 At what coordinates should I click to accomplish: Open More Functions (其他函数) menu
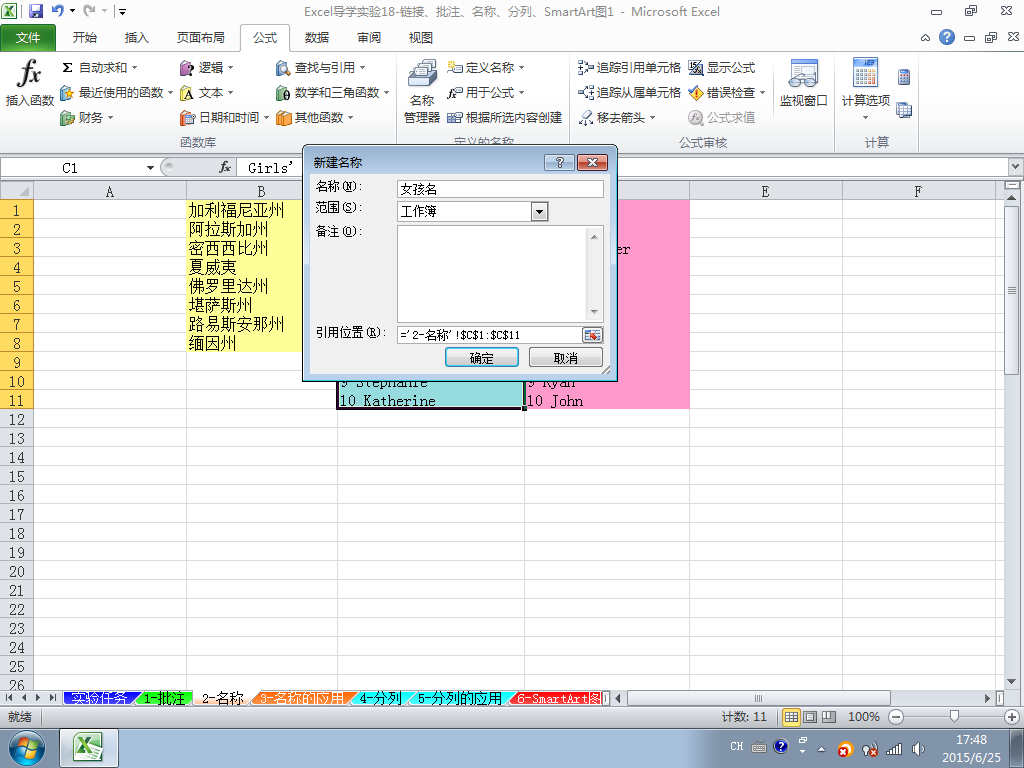[314, 118]
